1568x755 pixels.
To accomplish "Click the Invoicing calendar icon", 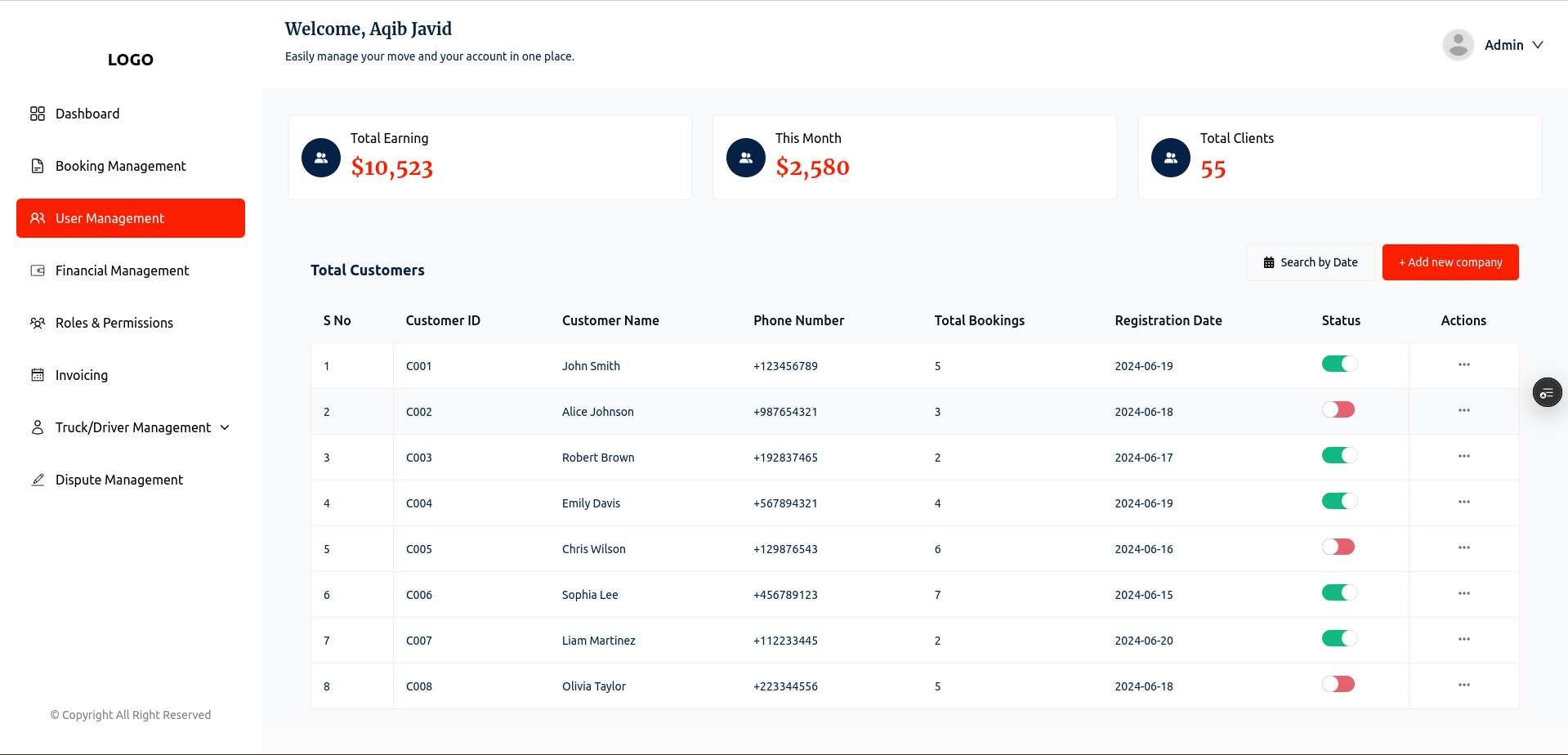I will 38,375.
